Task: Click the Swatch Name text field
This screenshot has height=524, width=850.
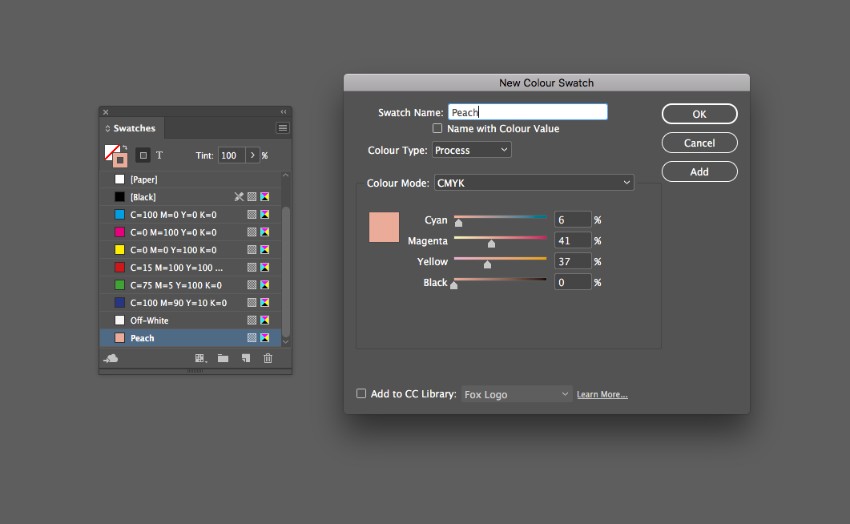Action: pos(527,113)
